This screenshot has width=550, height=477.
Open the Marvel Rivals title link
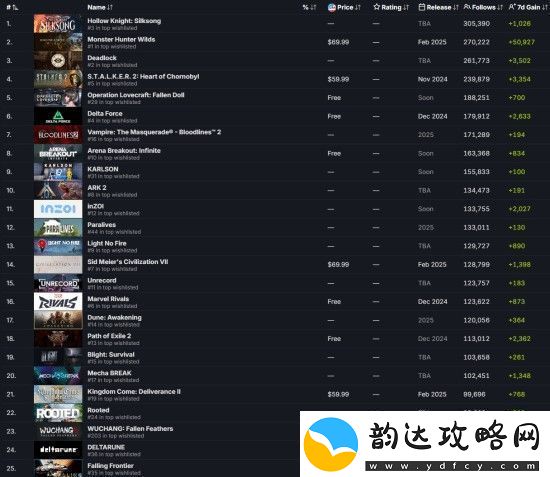pyautogui.click(x=108, y=299)
